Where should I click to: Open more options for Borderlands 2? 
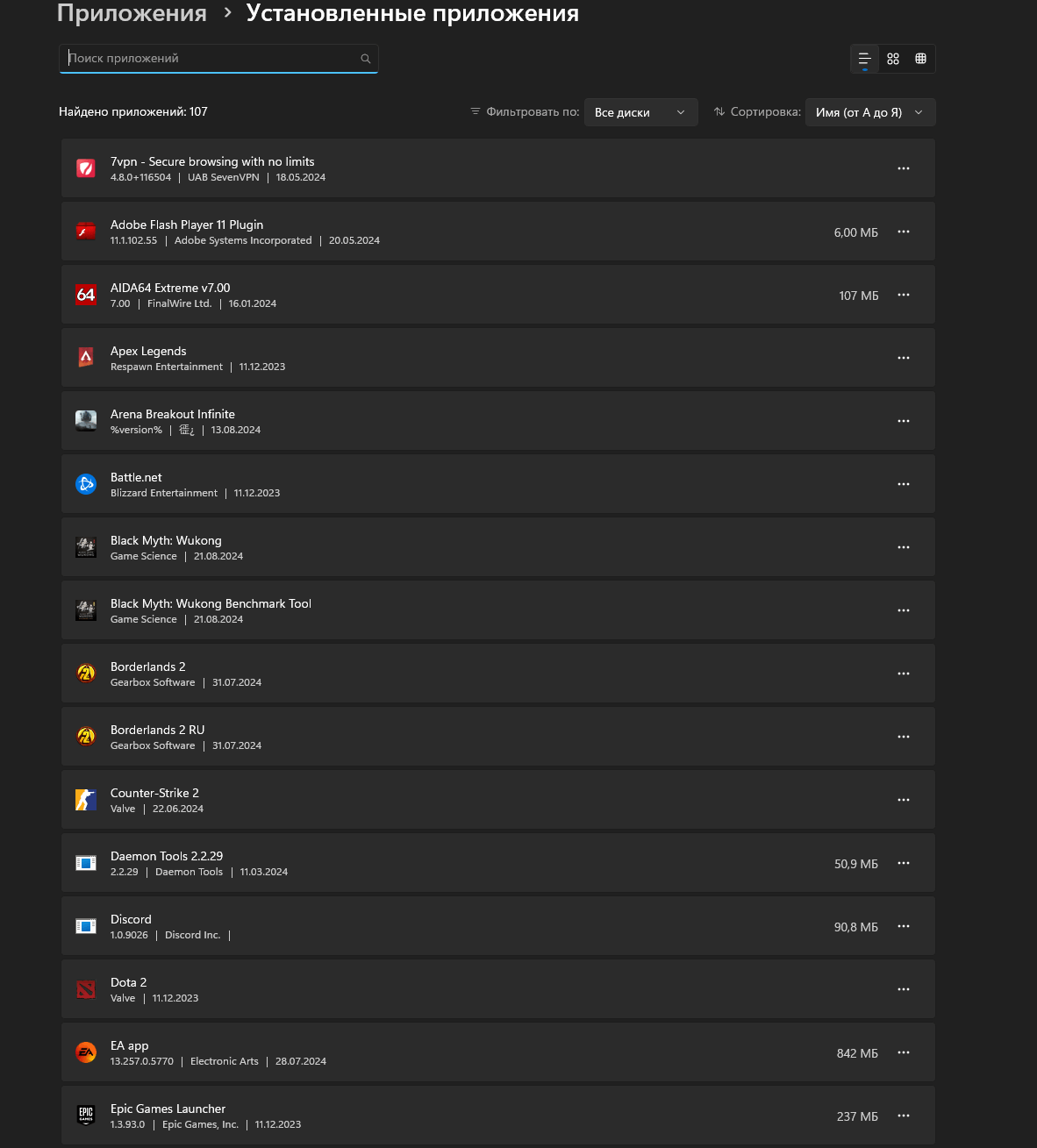coord(904,674)
